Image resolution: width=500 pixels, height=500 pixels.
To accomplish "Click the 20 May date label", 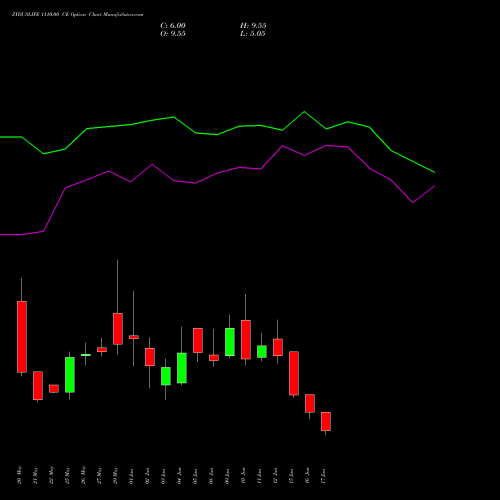I will pyautogui.click(x=20, y=475).
